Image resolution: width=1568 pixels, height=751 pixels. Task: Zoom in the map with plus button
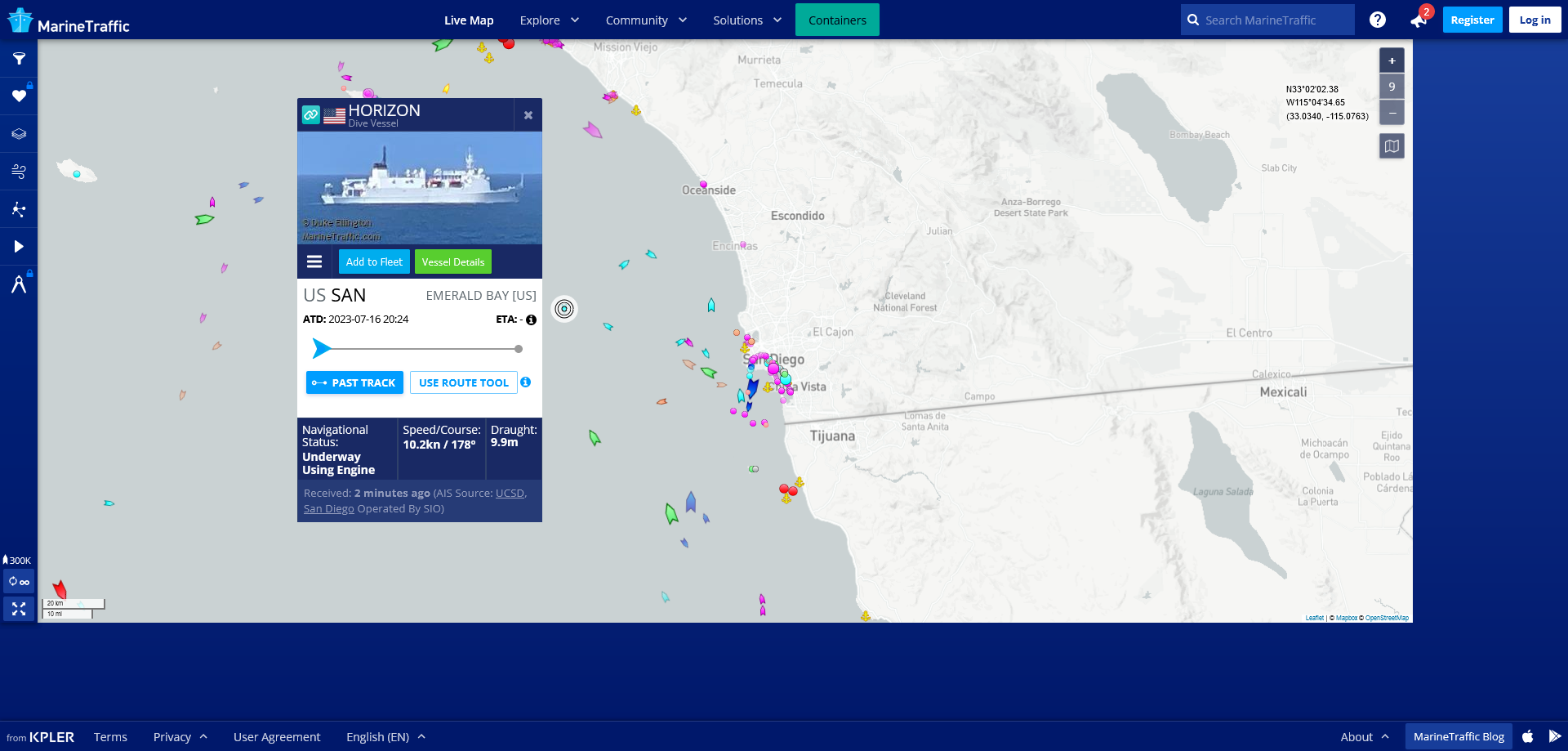point(1392,60)
